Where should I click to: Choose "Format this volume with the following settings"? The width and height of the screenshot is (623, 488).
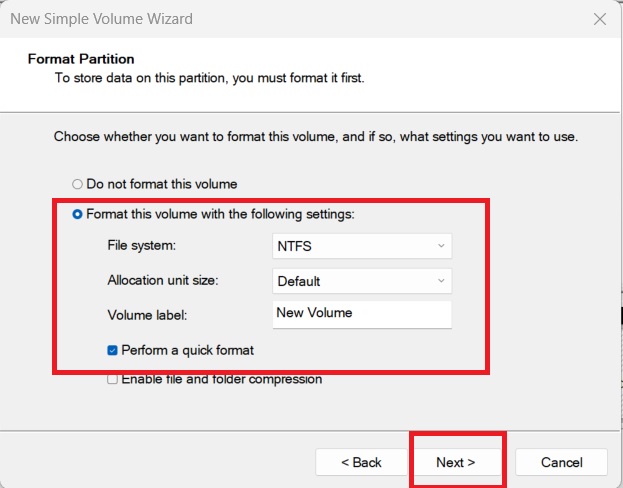[x=78, y=214]
